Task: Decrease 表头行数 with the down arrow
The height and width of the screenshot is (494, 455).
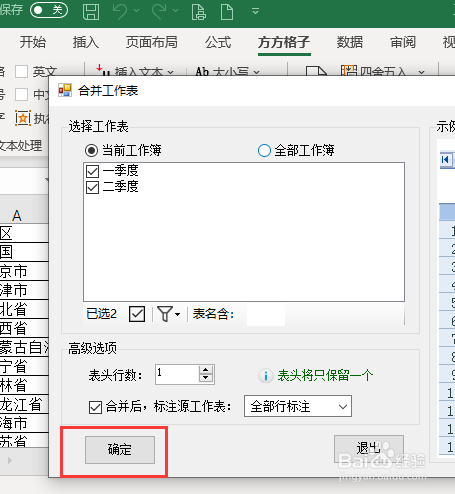Action: pos(206,378)
